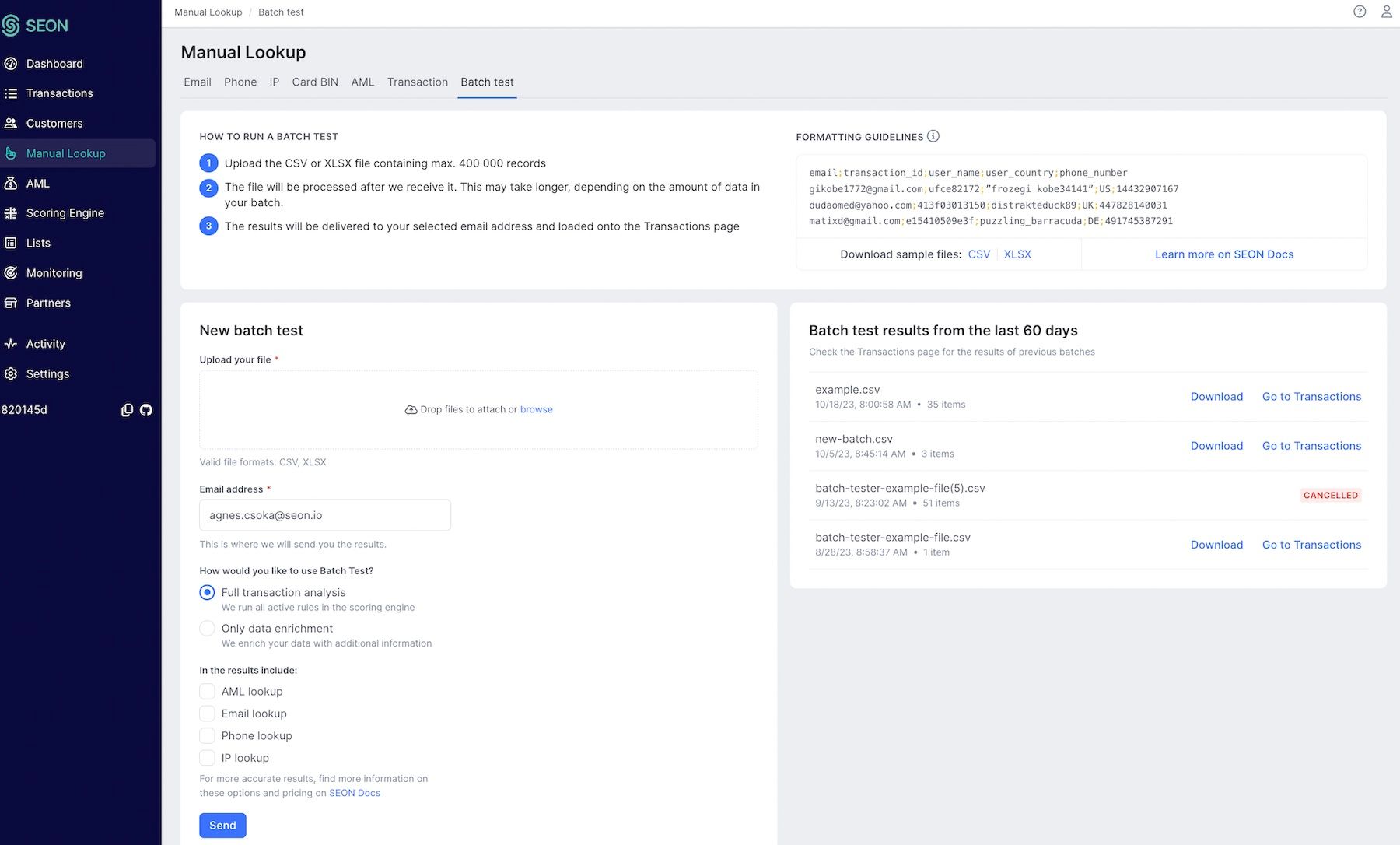1400x845 pixels.
Task: Open Monitoring in the sidebar
Action: point(54,273)
